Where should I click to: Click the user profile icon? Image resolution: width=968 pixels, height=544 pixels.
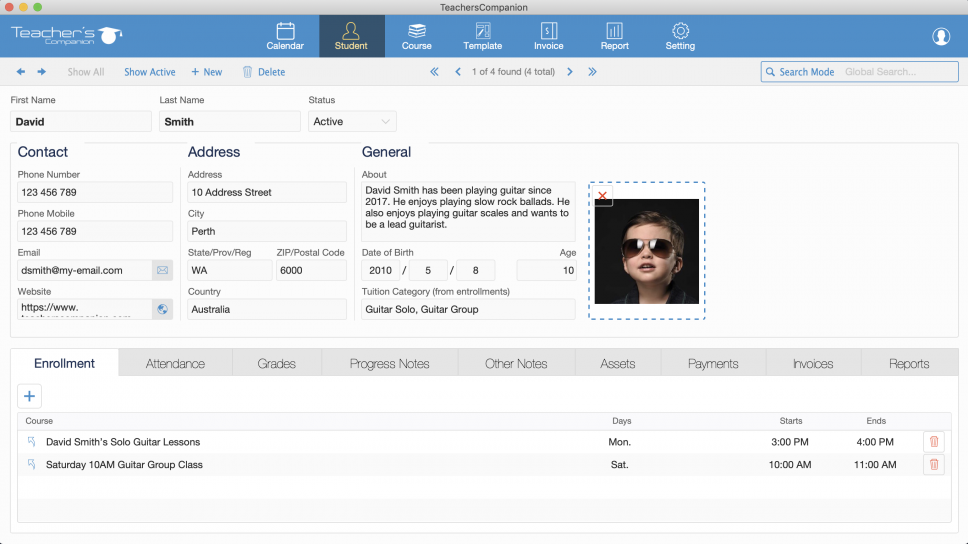click(941, 36)
